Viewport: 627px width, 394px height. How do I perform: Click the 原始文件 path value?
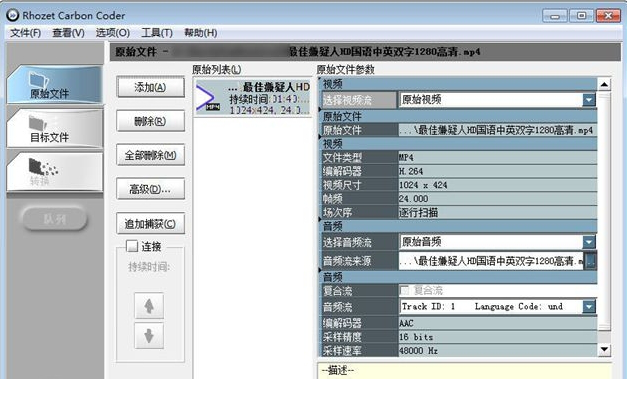pos(497,130)
